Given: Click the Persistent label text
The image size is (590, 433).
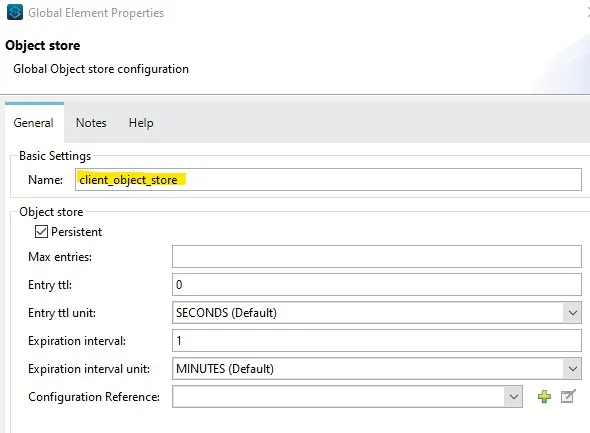Looking at the screenshot, I should coord(76,232).
